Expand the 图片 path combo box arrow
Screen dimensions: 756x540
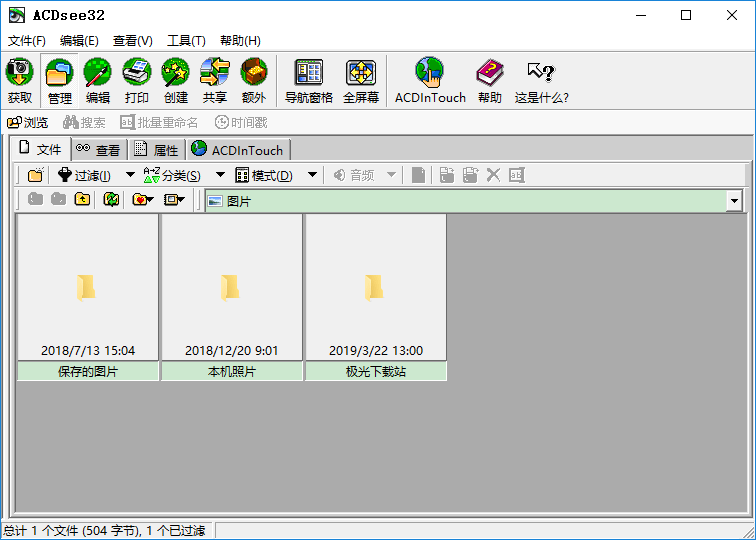tap(734, 201)
